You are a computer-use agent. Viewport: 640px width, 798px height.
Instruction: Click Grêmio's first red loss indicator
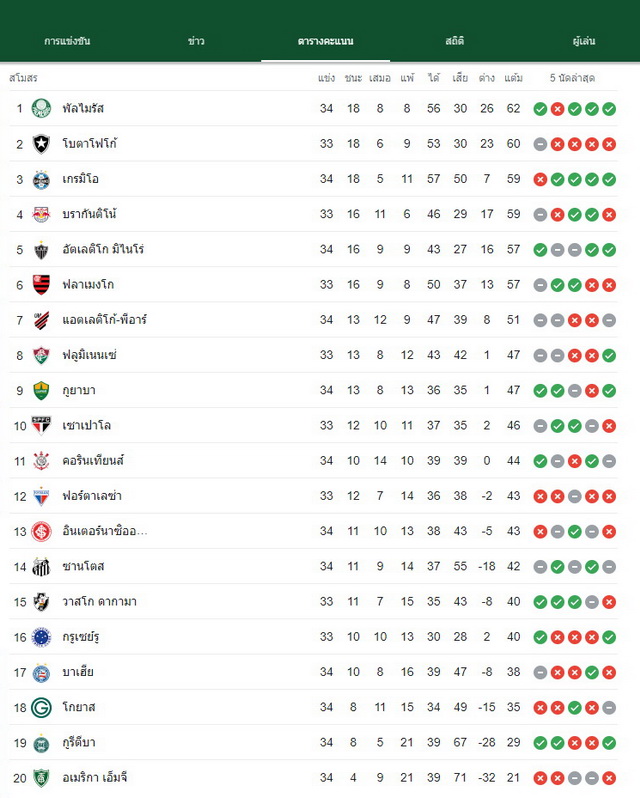pyautogui.click(x=540, y=179)
